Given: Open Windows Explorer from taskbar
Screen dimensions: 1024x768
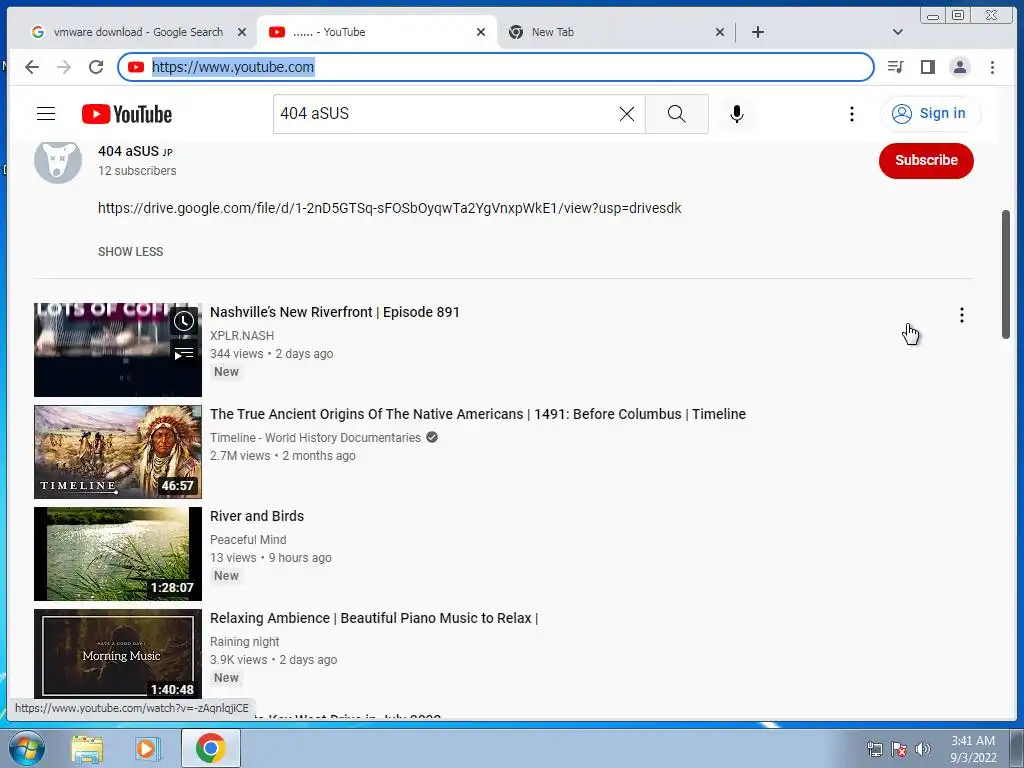Looking at the screenshot, I should tap(87, 748).
